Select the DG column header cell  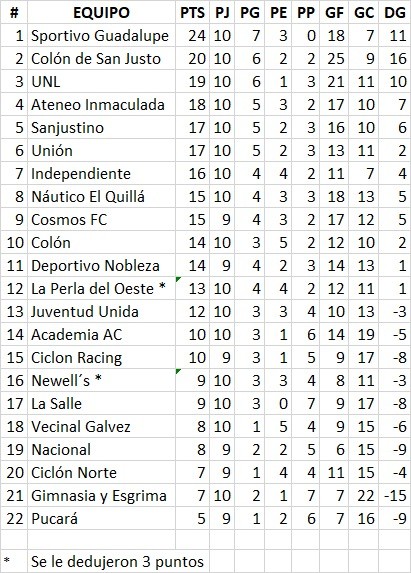tap(394, 13)
